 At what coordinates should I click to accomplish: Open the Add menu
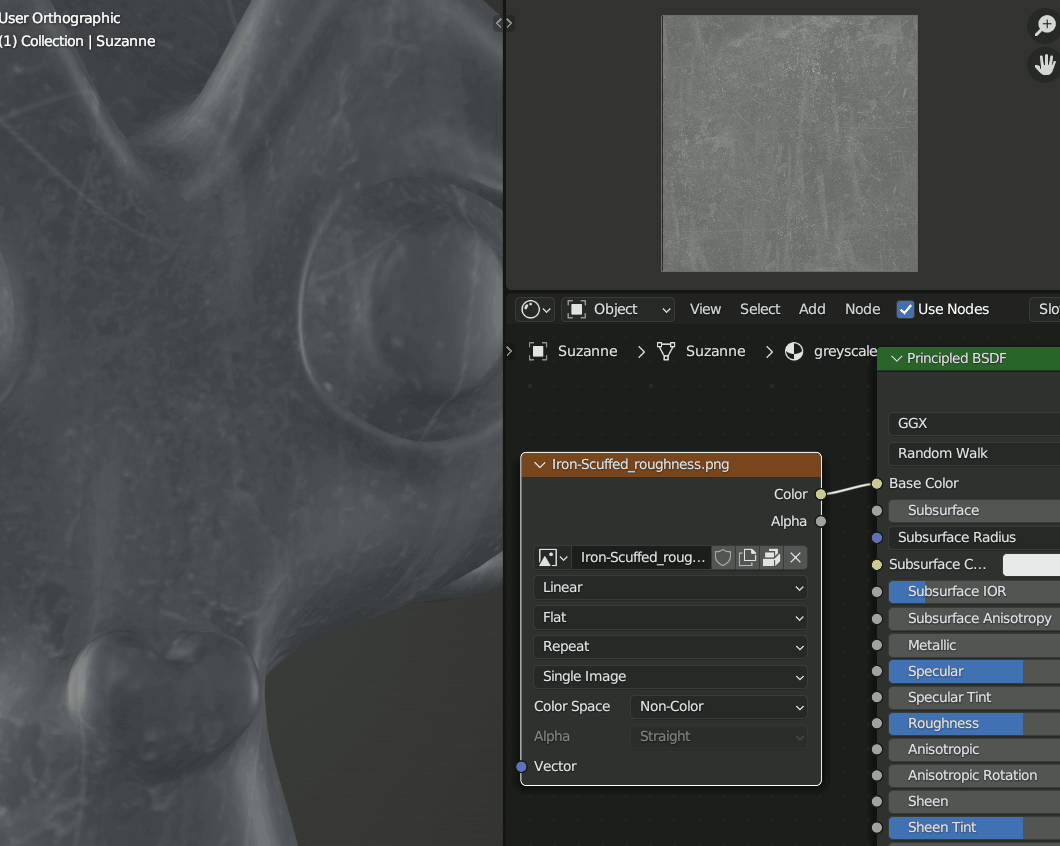coord(812,309)
